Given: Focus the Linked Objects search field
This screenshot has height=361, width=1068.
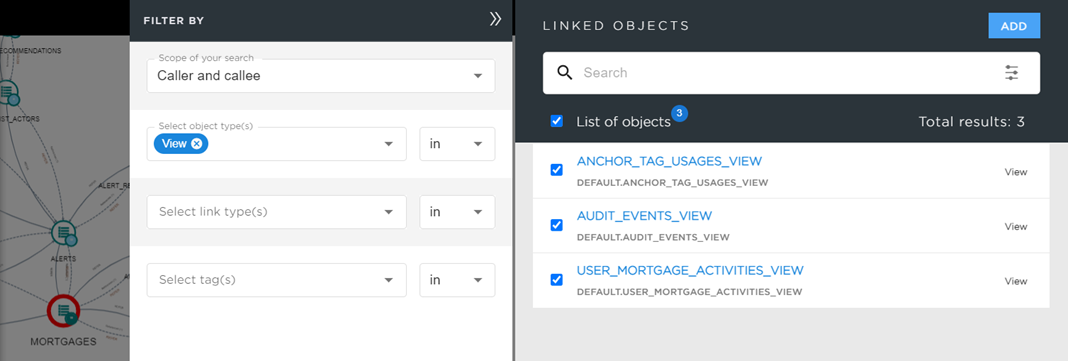Looking at the screenshot, I should pyautogui.click(x=791, y=73).
